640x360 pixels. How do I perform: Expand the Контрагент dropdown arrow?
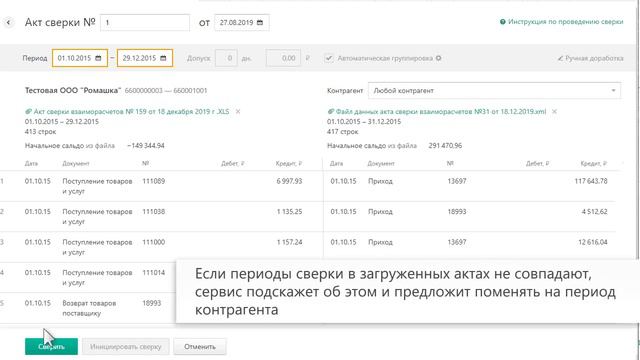(613, 91)
